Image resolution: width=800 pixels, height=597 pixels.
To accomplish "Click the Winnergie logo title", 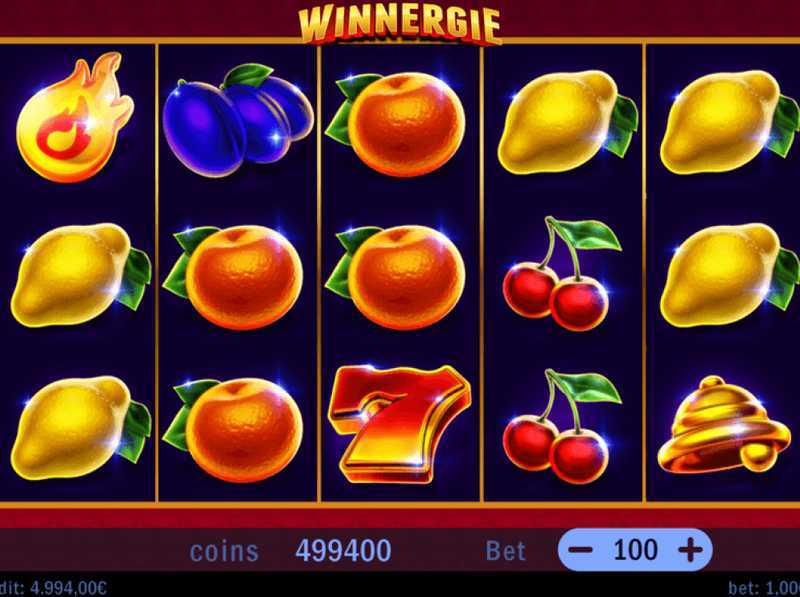I will (x=399, y=24).
